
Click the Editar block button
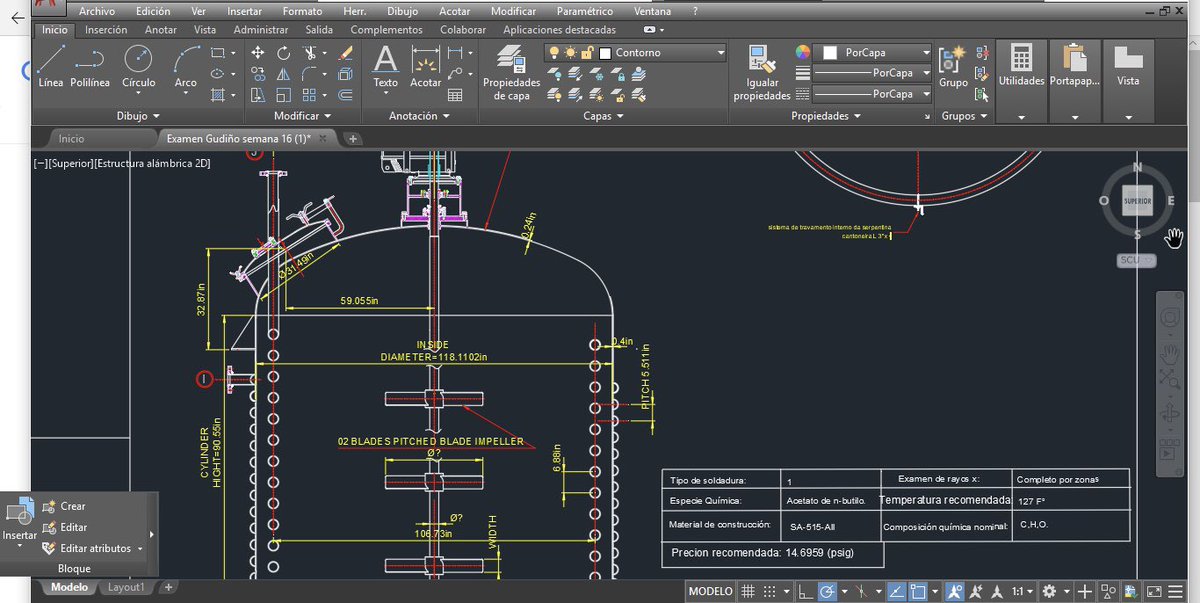click(x=65, y=527)
